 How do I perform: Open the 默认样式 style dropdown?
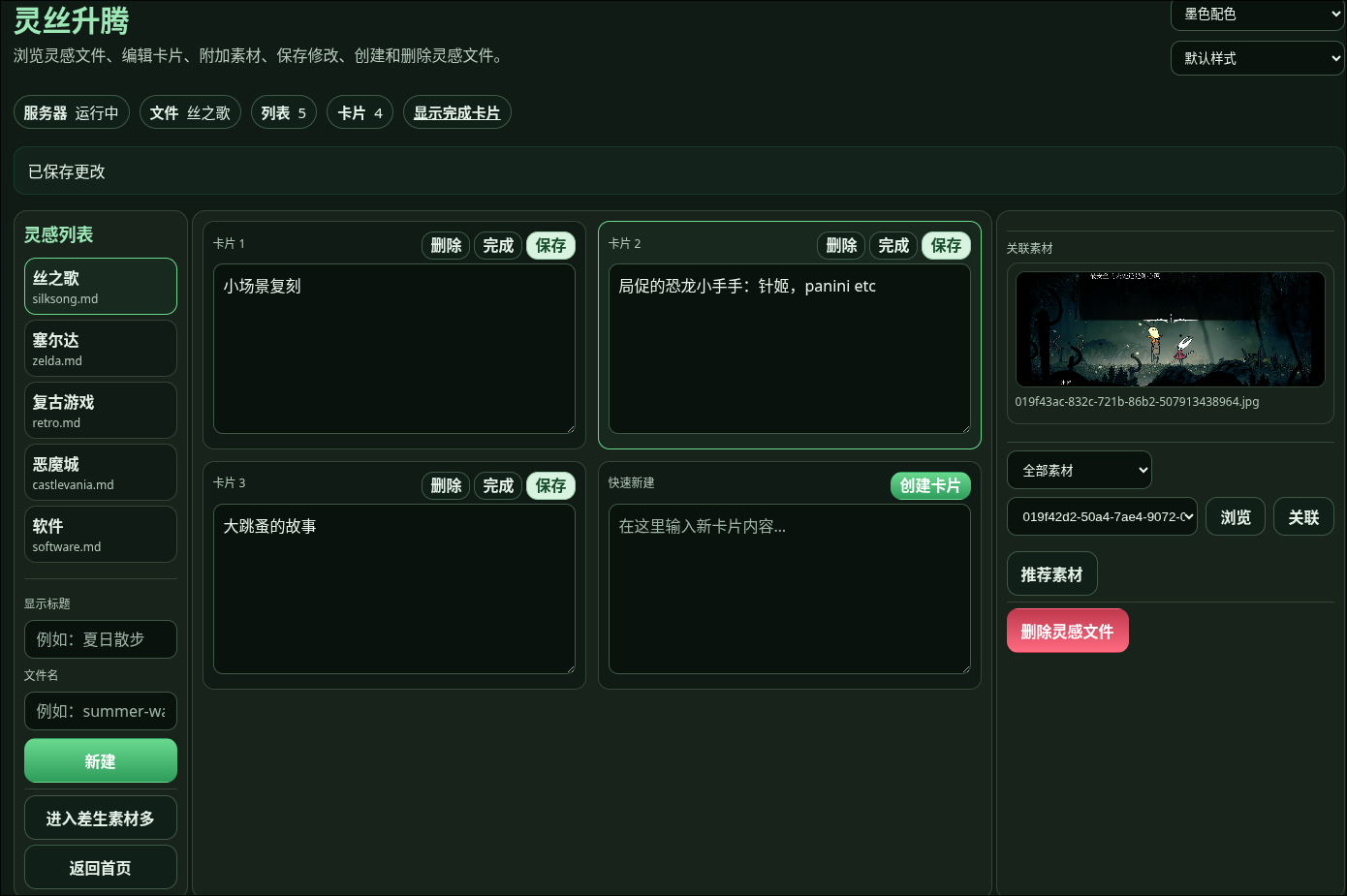point(1257,58)
